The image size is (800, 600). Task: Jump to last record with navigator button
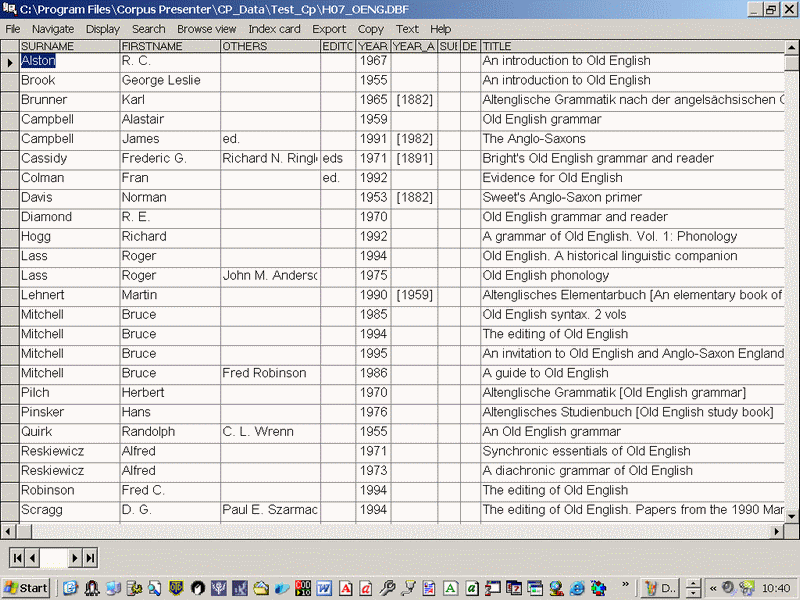click(91, 558)
